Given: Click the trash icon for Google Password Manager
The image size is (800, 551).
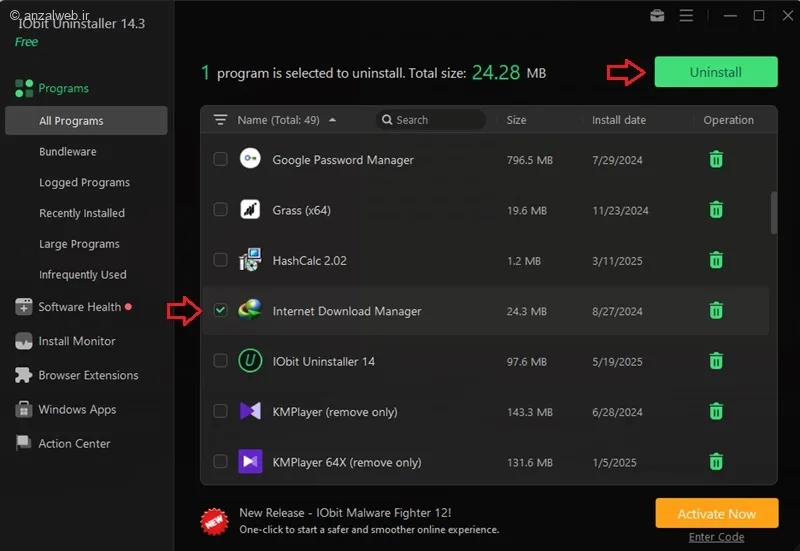Looking at the screenshot, I should click(716, 160).
